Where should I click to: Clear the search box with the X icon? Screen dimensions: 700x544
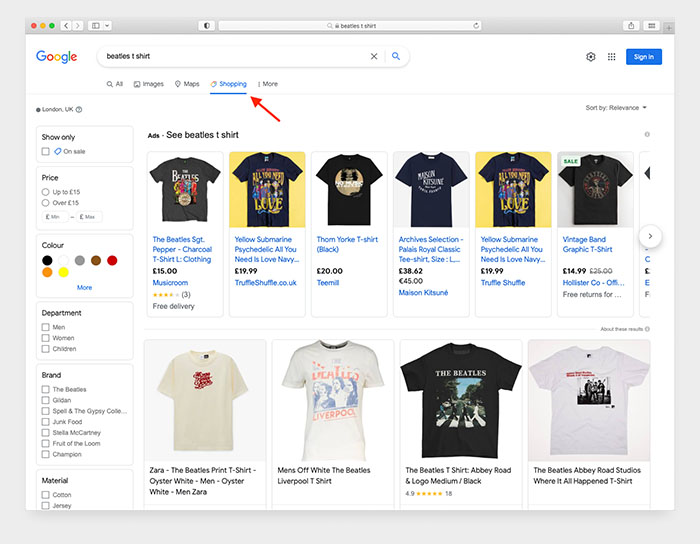coord(374,56)
